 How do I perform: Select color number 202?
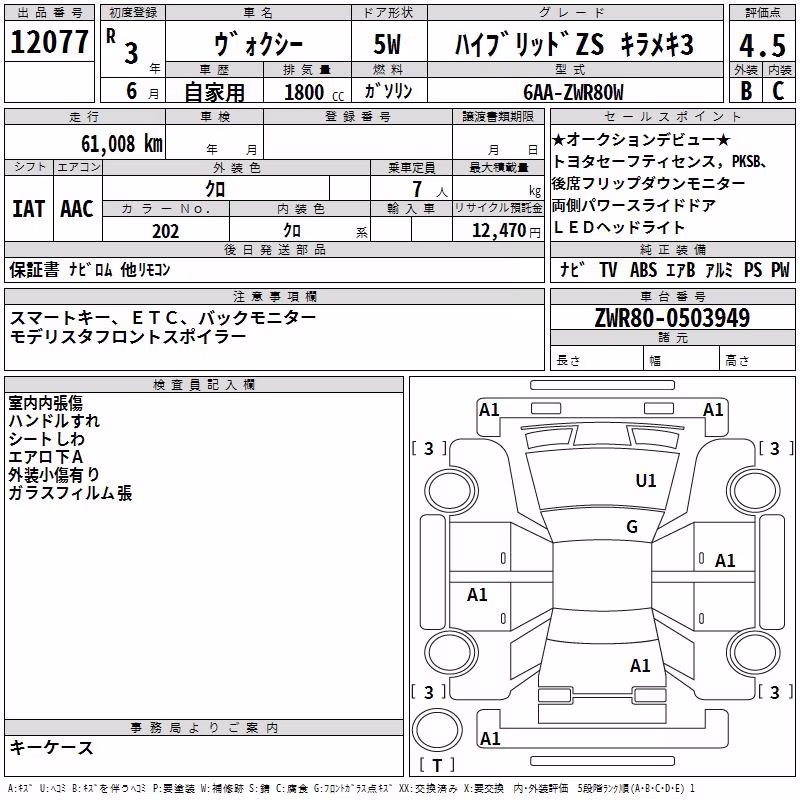(166, 231)
